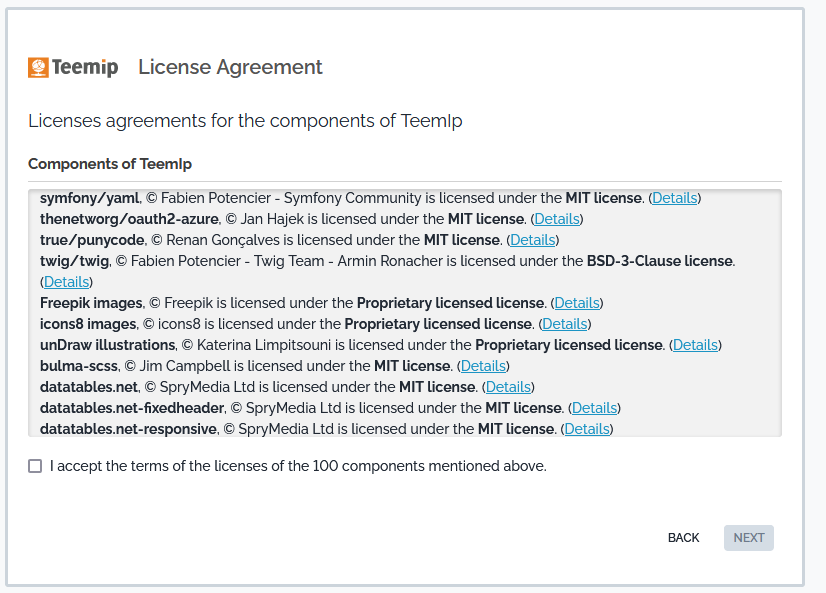Click the License Agreement heading
Viewport: 826px width, 593px height.
tap(230, 67)
